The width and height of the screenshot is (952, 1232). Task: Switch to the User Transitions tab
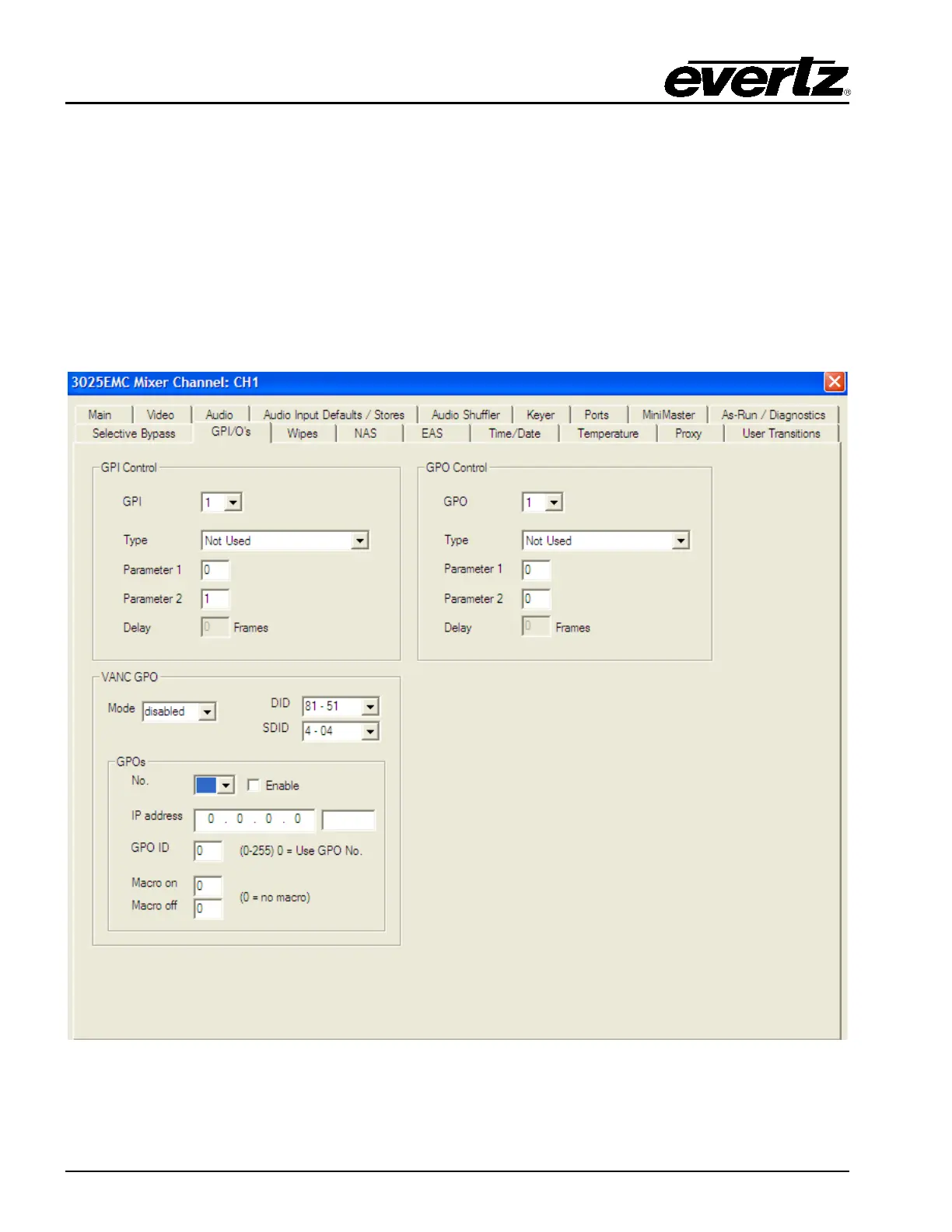781,434
